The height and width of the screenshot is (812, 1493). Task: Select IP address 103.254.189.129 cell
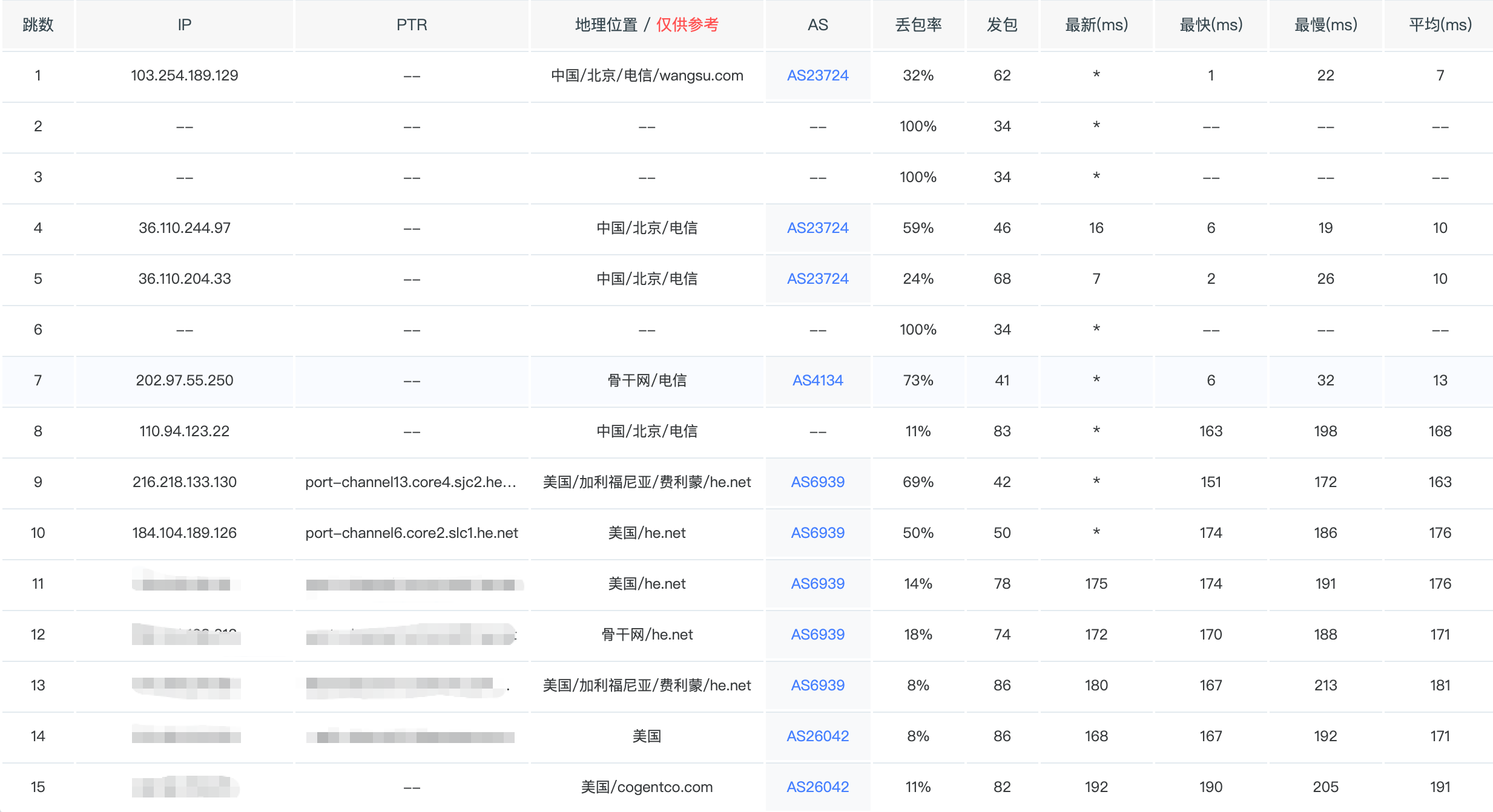point(185,76)
